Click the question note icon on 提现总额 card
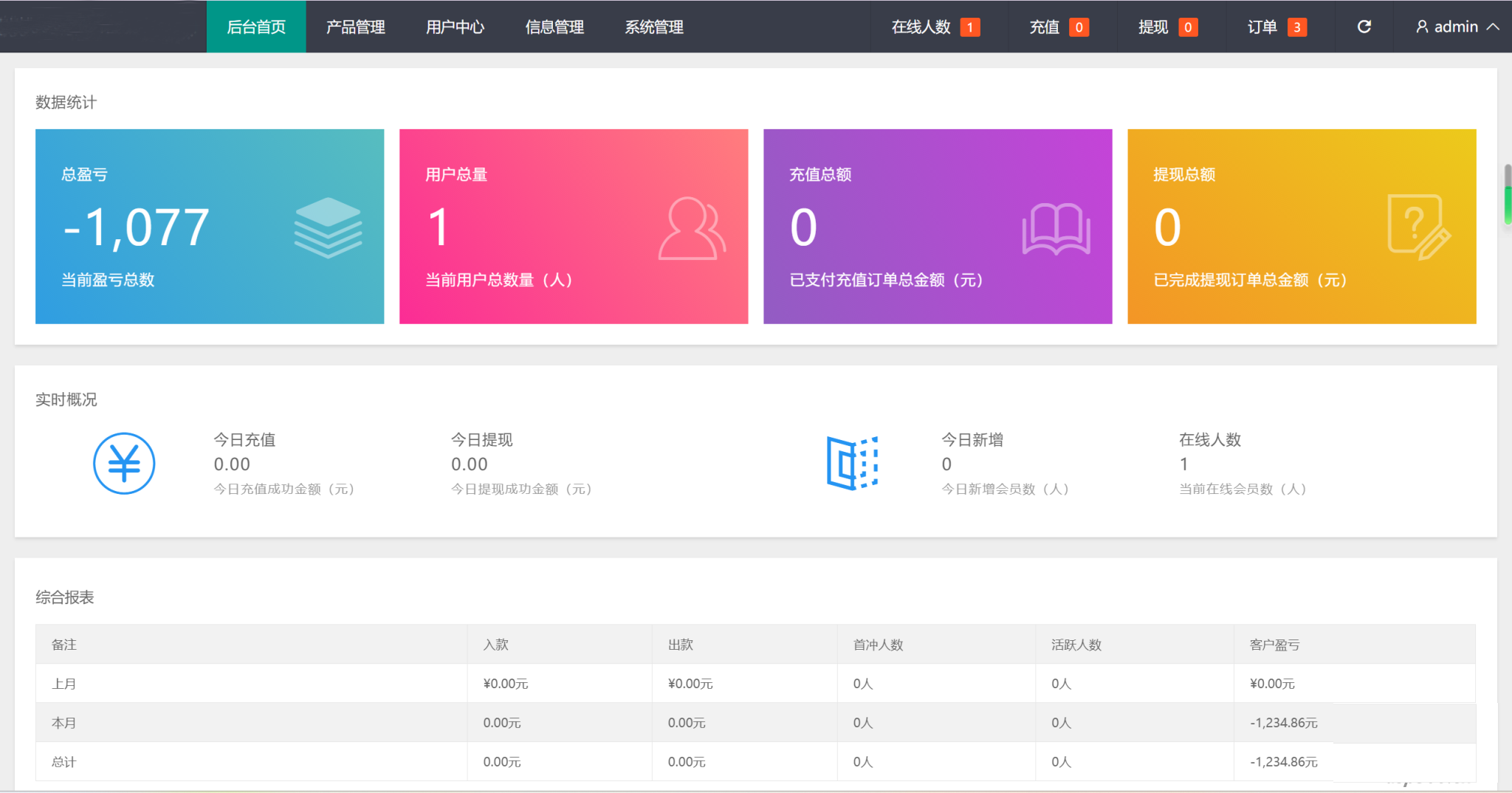The height and width of the screenshot is (793, 1512). [1418, 227]
